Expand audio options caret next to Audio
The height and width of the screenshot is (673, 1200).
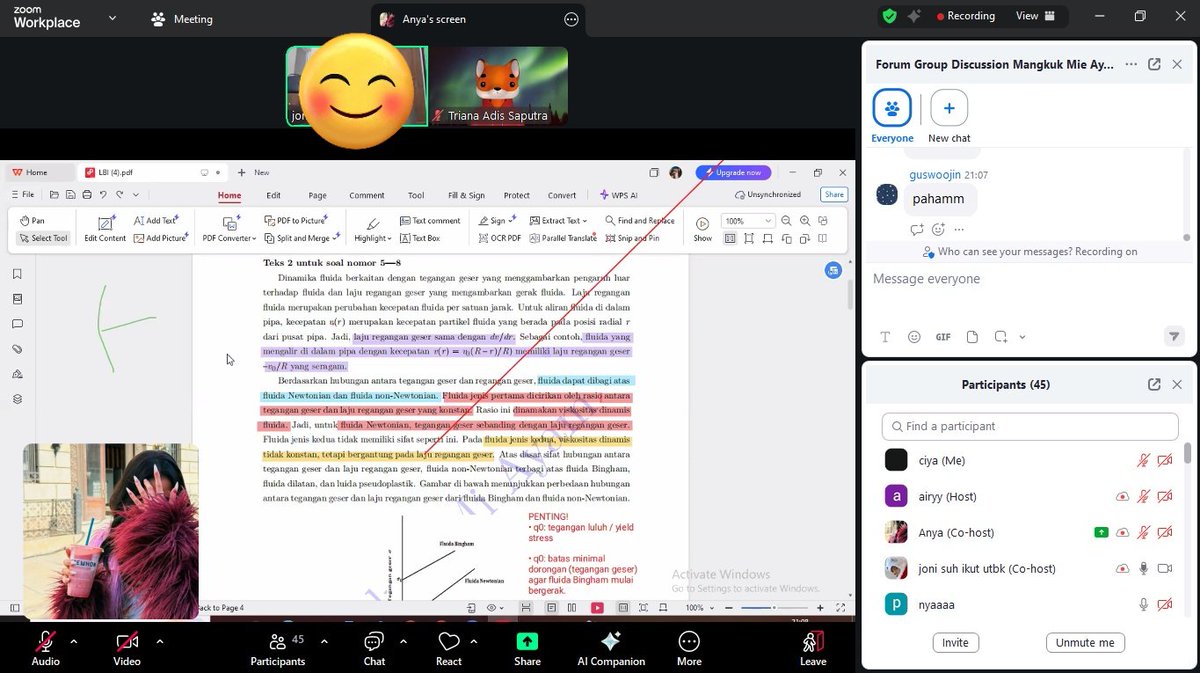[76, 642]
